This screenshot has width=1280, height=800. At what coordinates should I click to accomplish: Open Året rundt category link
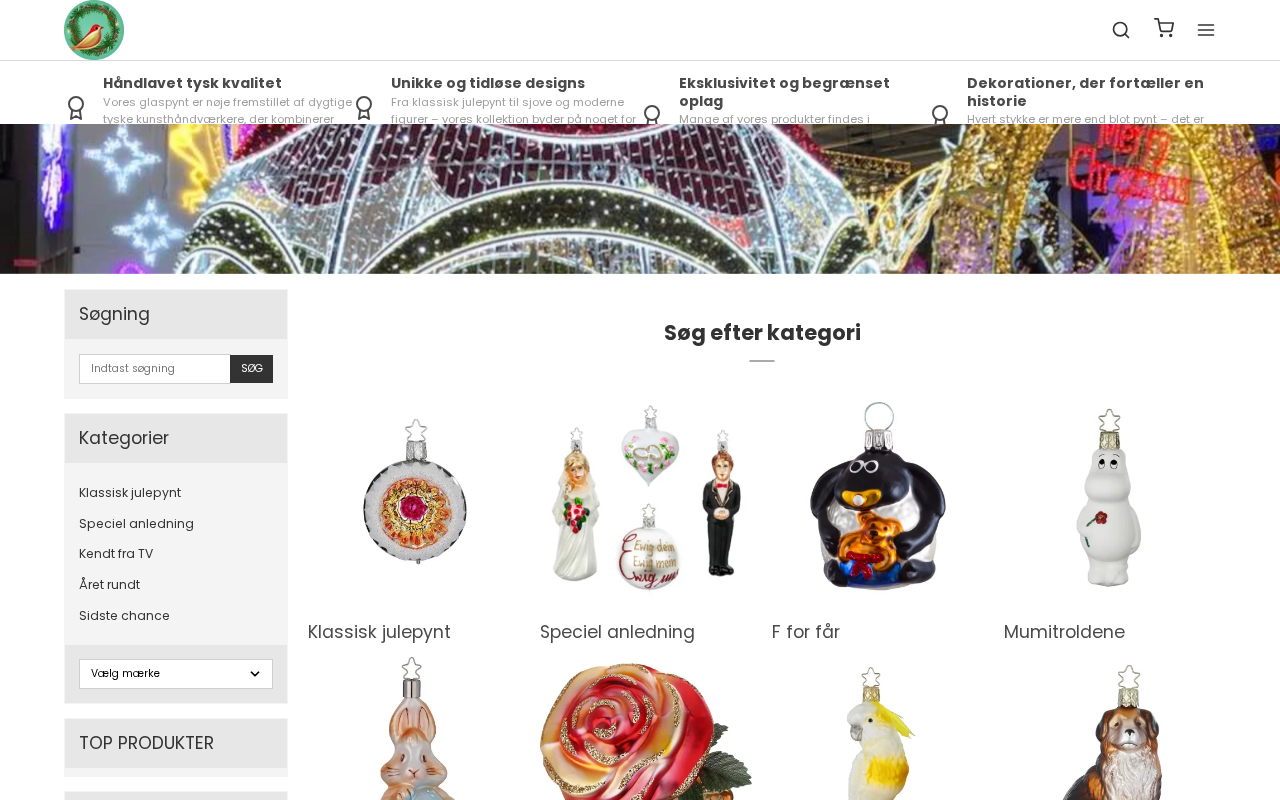[x=109, y=585]
